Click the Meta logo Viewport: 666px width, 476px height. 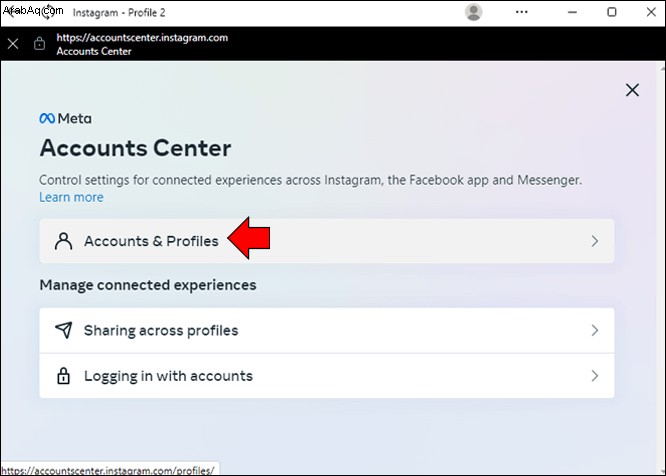coord(65,118)
